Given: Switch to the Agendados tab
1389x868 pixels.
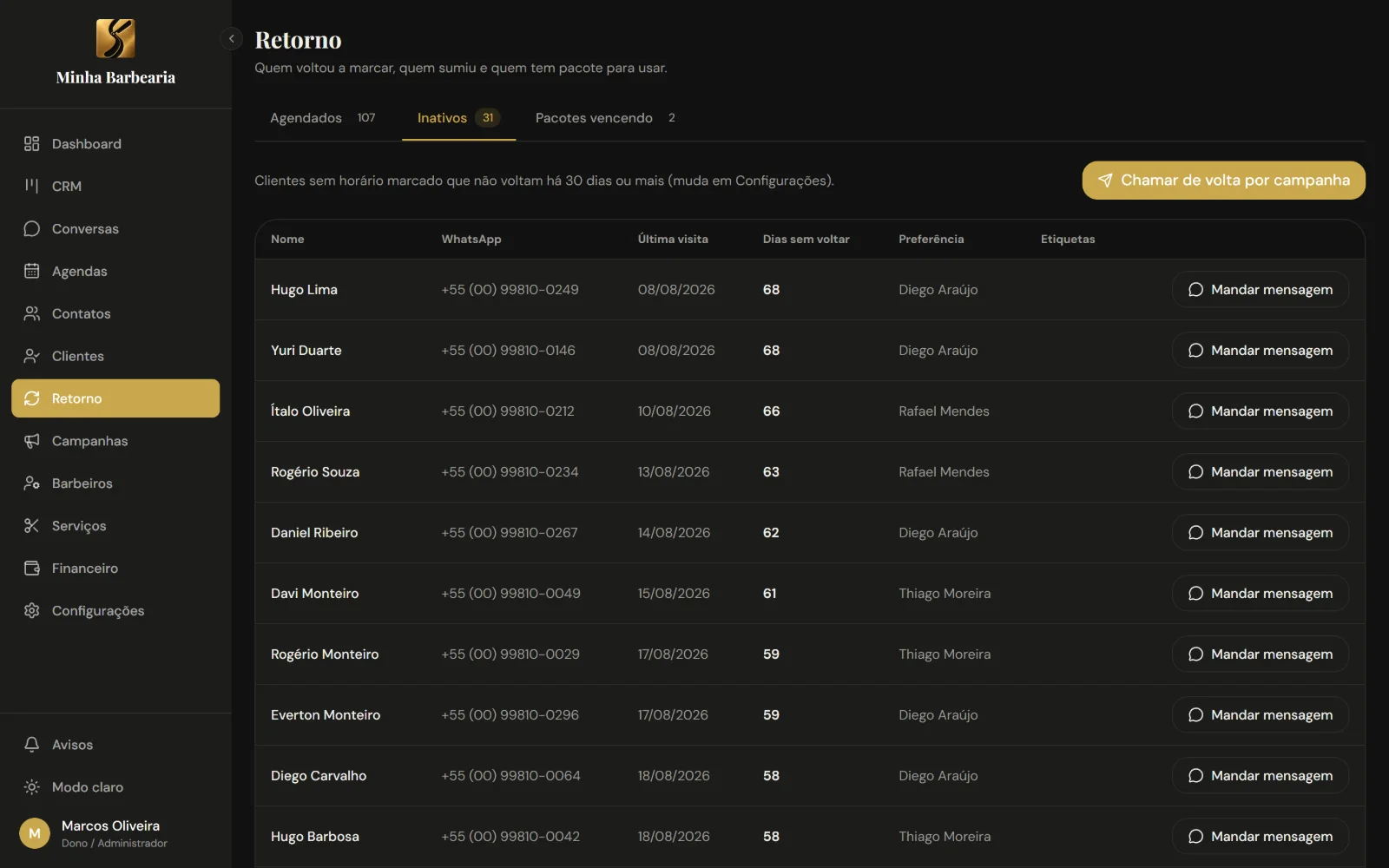Looking at the screenshot, I should coord(322,118).
